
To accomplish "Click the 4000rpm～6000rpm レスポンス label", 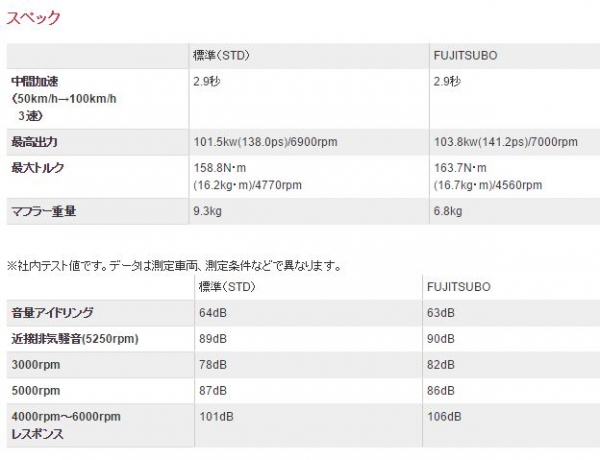I will [x=66, y=426].
